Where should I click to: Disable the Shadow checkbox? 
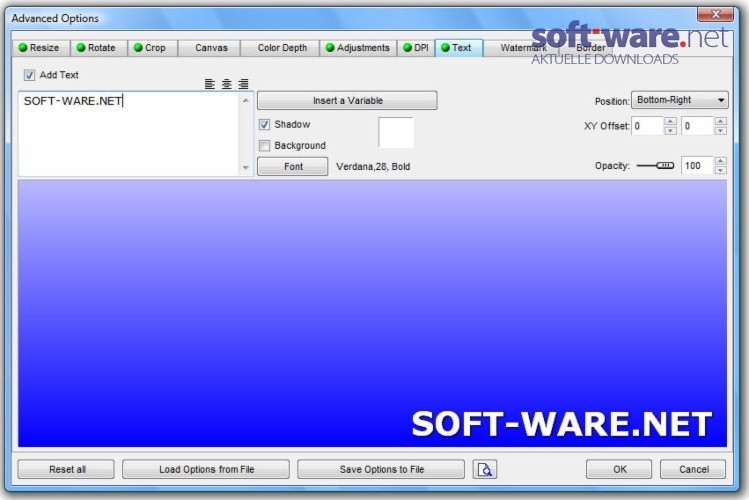click(x=264, y=125)
